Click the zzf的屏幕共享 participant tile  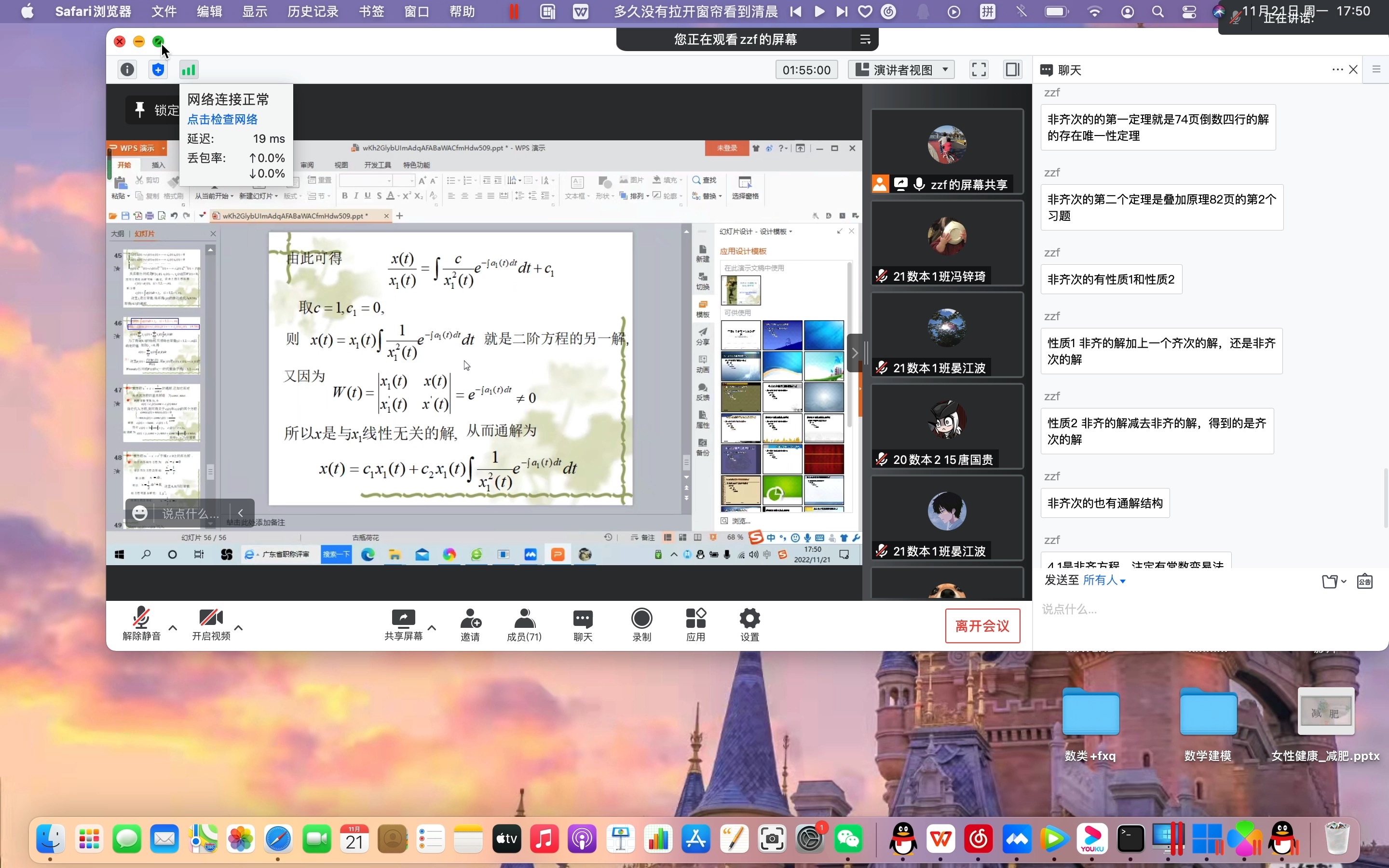click(947, 151)
